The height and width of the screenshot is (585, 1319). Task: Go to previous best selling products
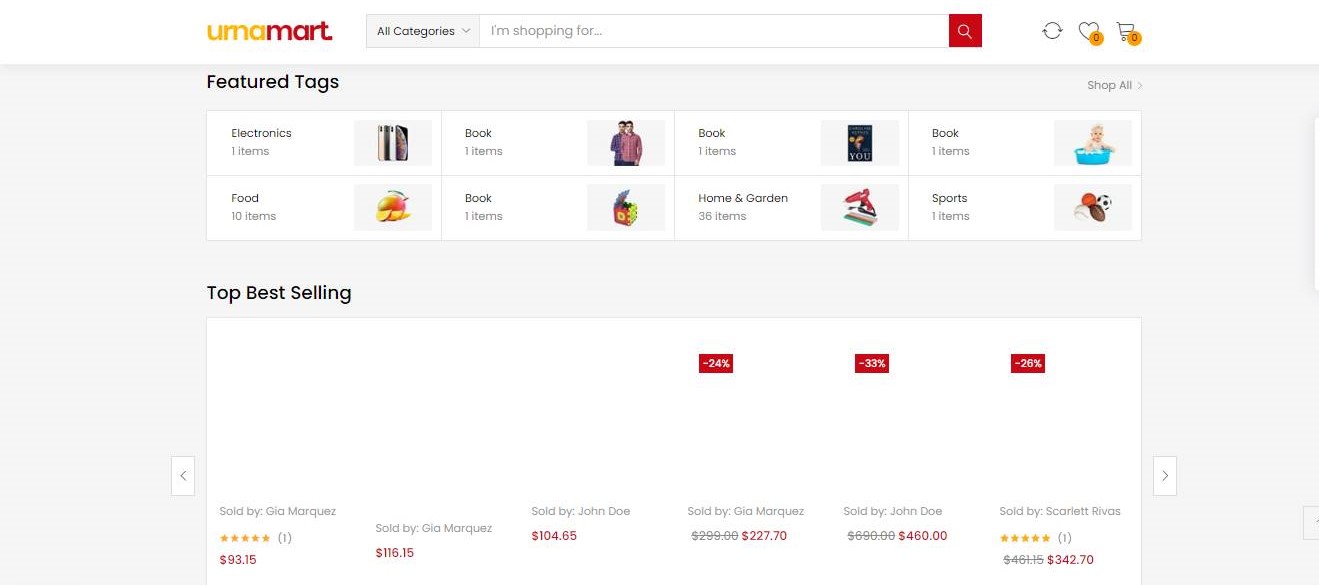pyautogui.click(x=183, y=476)
